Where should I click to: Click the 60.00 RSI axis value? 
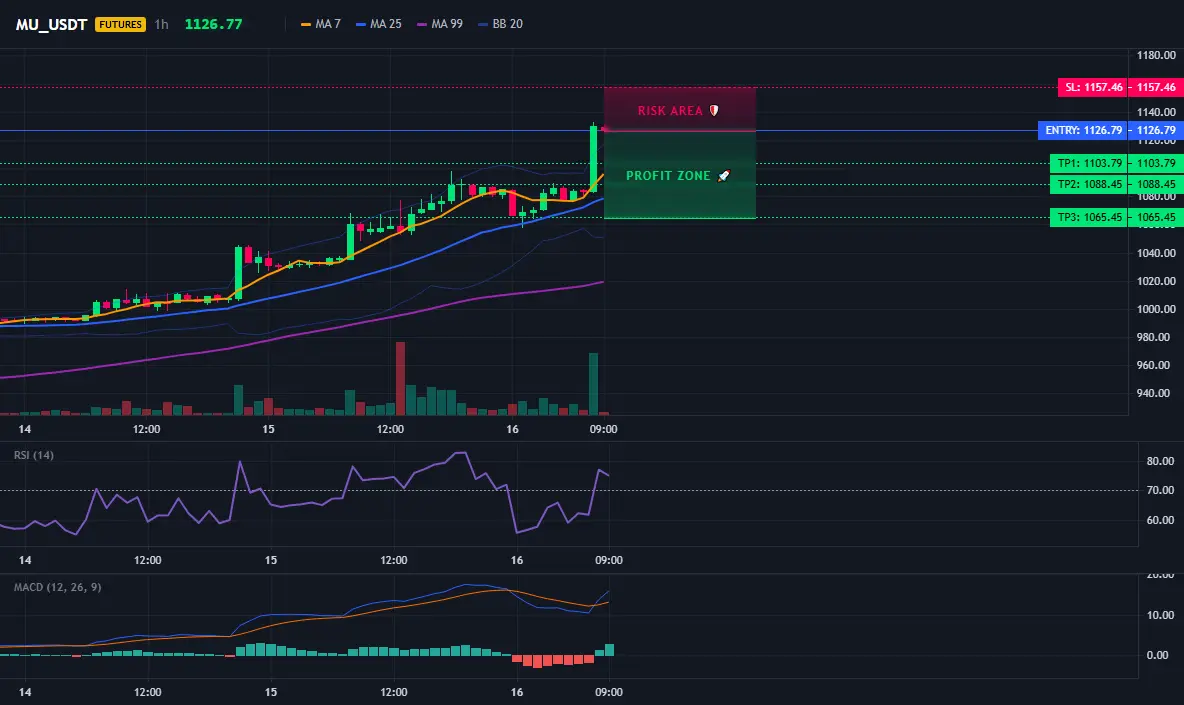(1161, 520)
